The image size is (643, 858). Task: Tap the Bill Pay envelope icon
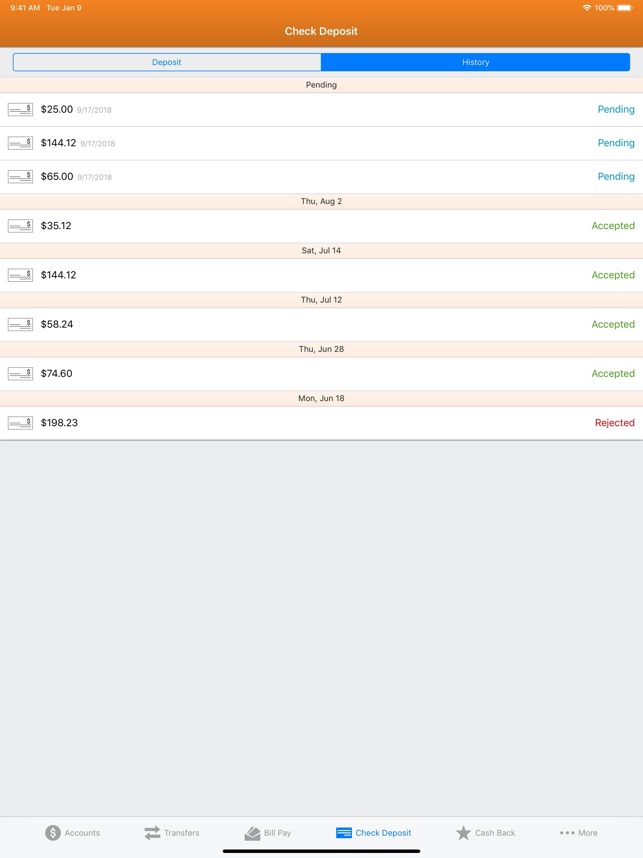click(x=250, y=832)
